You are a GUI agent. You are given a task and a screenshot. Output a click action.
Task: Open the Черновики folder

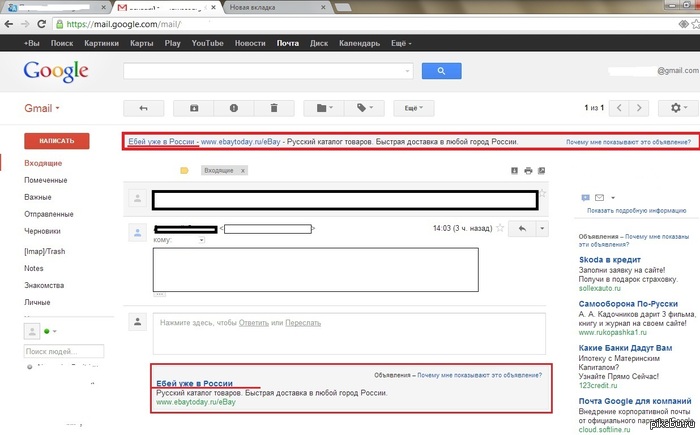(42, 231)
